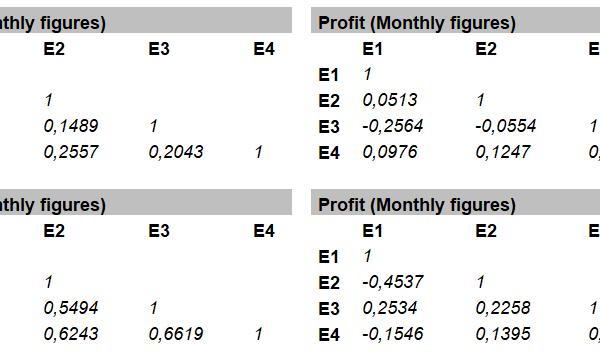Select the 0,1395 cell
This screenshot has height=362, width=600.
click(x=503, y=334)
